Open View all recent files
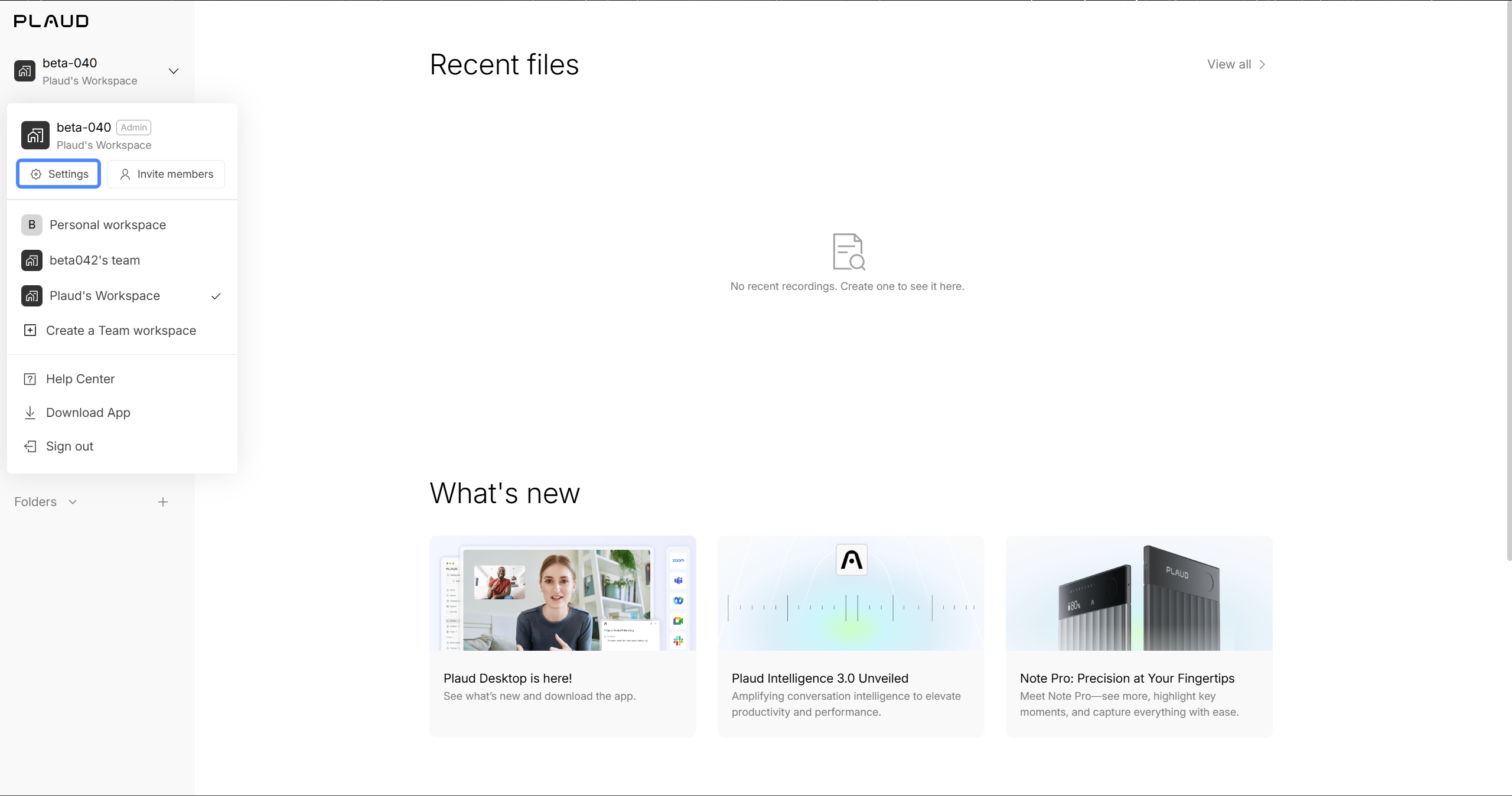The image size is (1512, 796). point(1236,64)
